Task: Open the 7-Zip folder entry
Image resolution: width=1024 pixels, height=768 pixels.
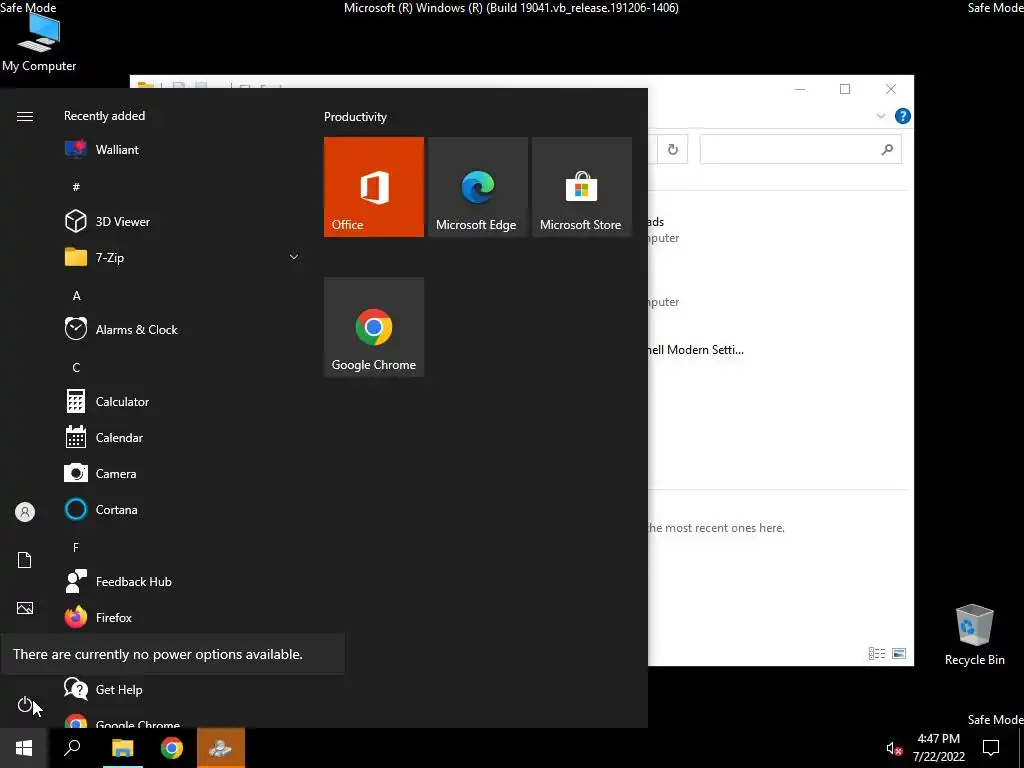Action: [183, 257]
